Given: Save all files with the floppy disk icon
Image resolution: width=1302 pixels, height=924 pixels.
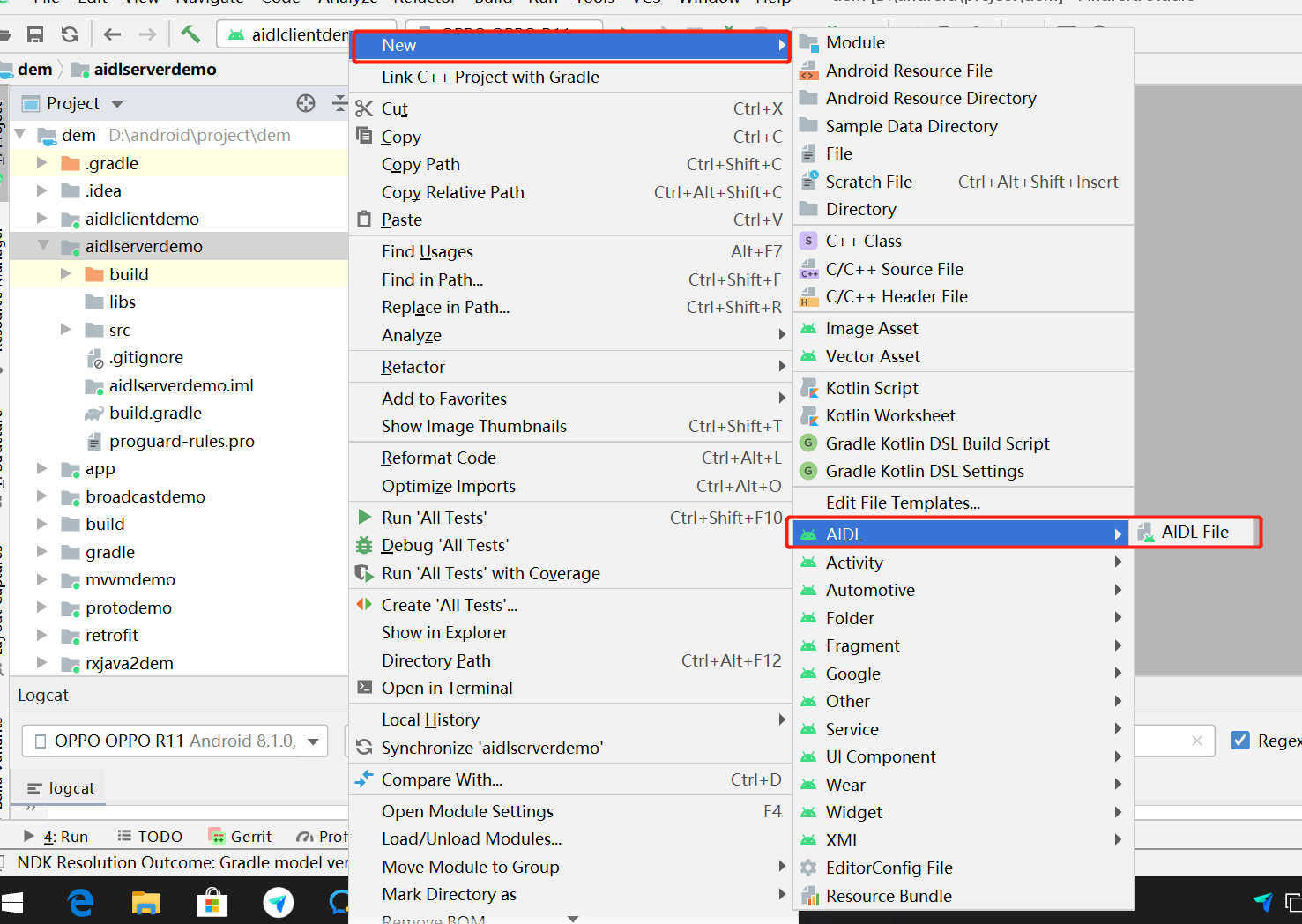Looking at the screenshot, I should 35,34.
